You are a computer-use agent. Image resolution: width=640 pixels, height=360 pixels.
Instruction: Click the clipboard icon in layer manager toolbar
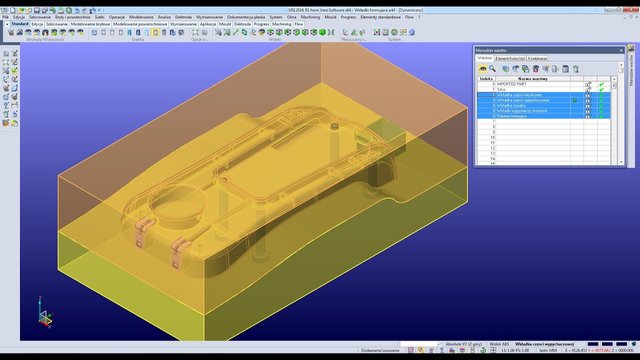point(565,69)
